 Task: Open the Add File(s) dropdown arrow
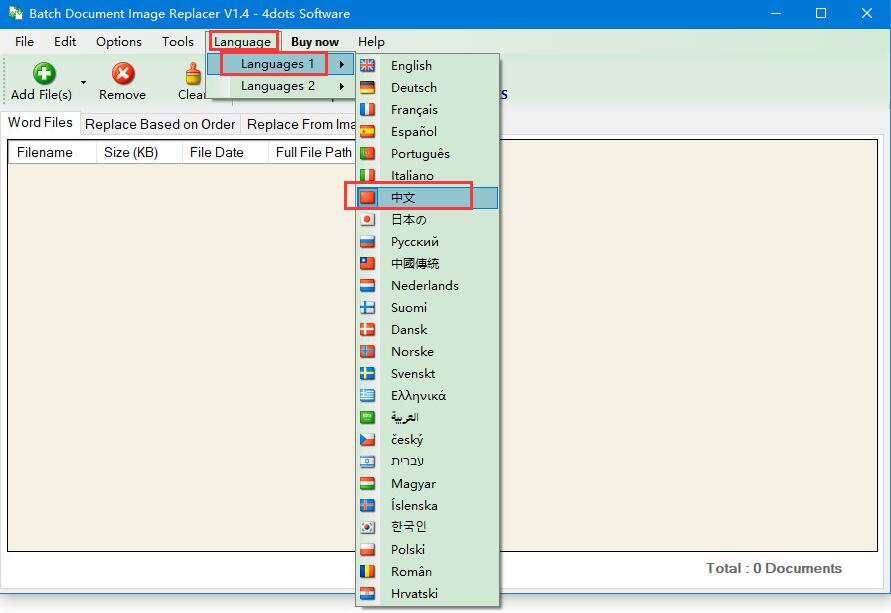pyautogui.click(x=84, y=82)
